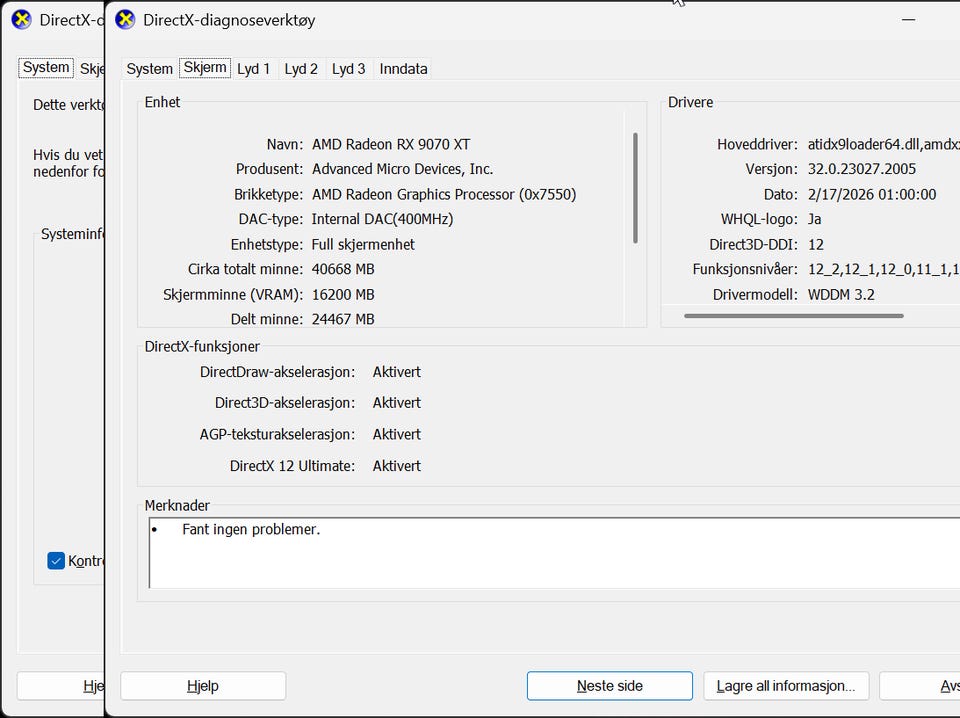Click VRAM value 16200 MB
The width and height of the screenshot is (960, 718).
[343, 295]
